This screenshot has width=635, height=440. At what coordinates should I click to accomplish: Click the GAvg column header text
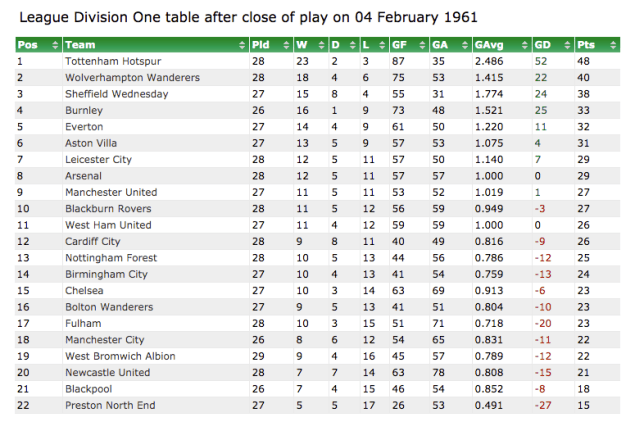489,45
